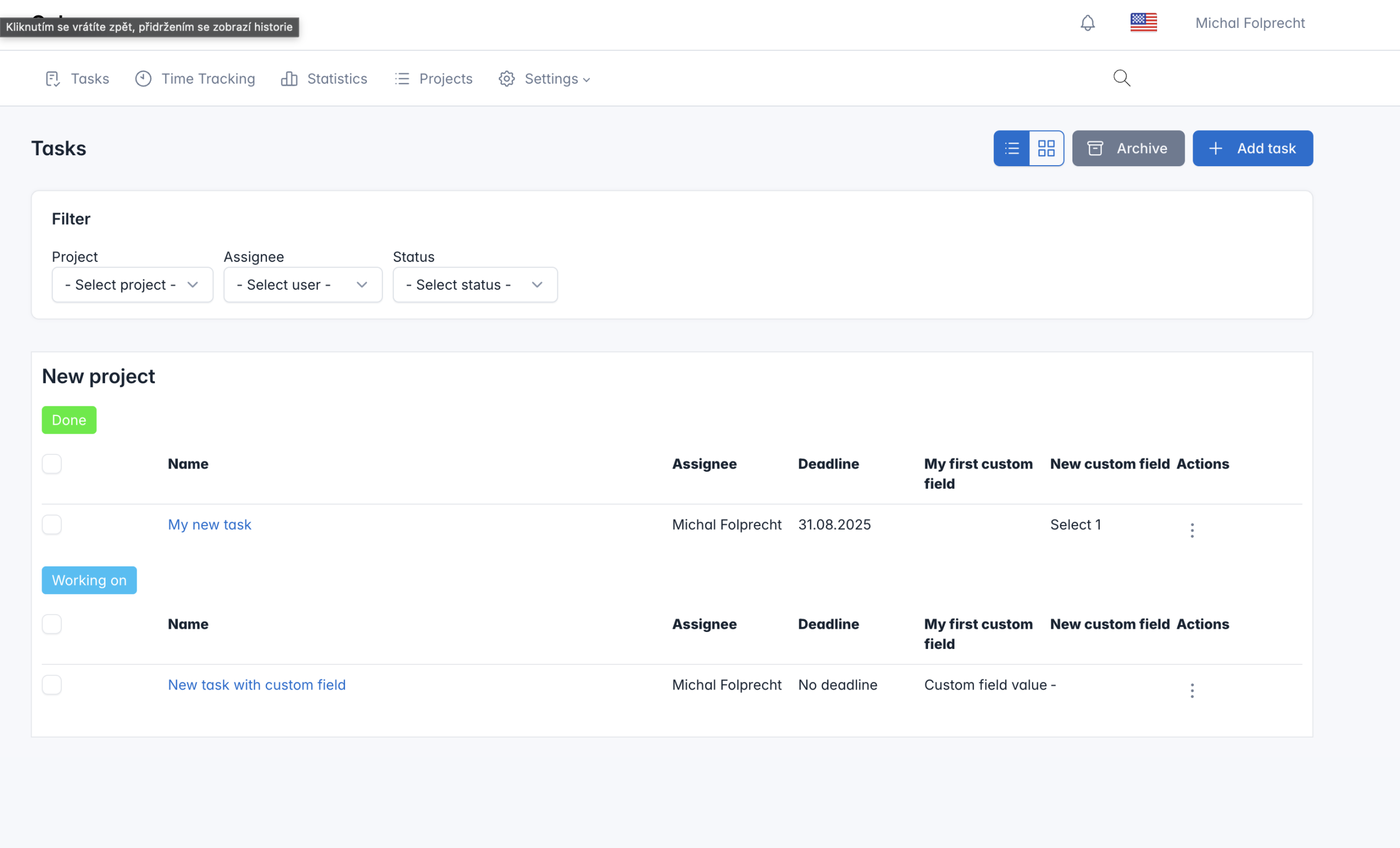Image resolution: width=1400 pixels, height=848 pixels.
Task: Open the Select user assignee dropdown
Action: [x=302, y=284]
